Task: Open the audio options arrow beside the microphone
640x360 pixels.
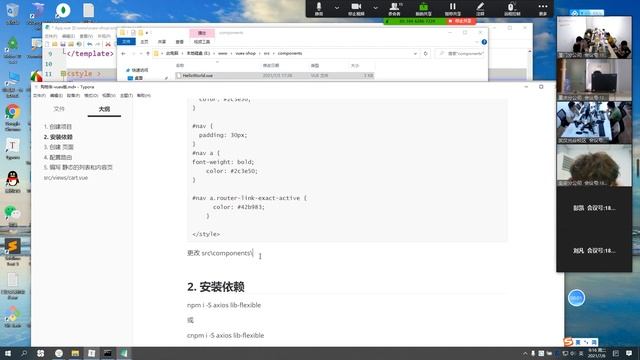Action: click(x=337, y=8)
